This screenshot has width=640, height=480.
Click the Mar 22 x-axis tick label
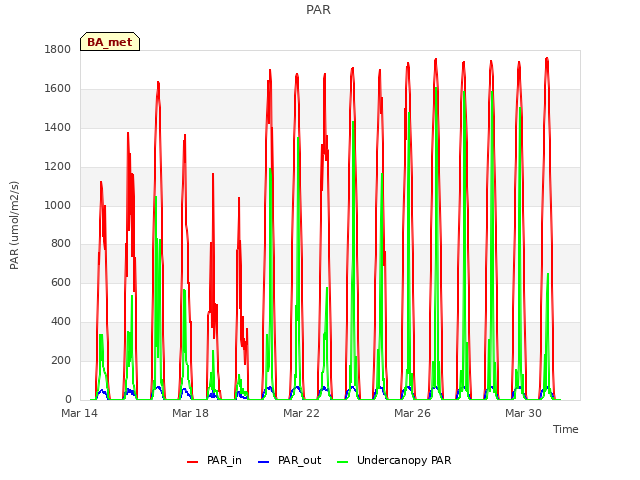click(x=302, y=413)
